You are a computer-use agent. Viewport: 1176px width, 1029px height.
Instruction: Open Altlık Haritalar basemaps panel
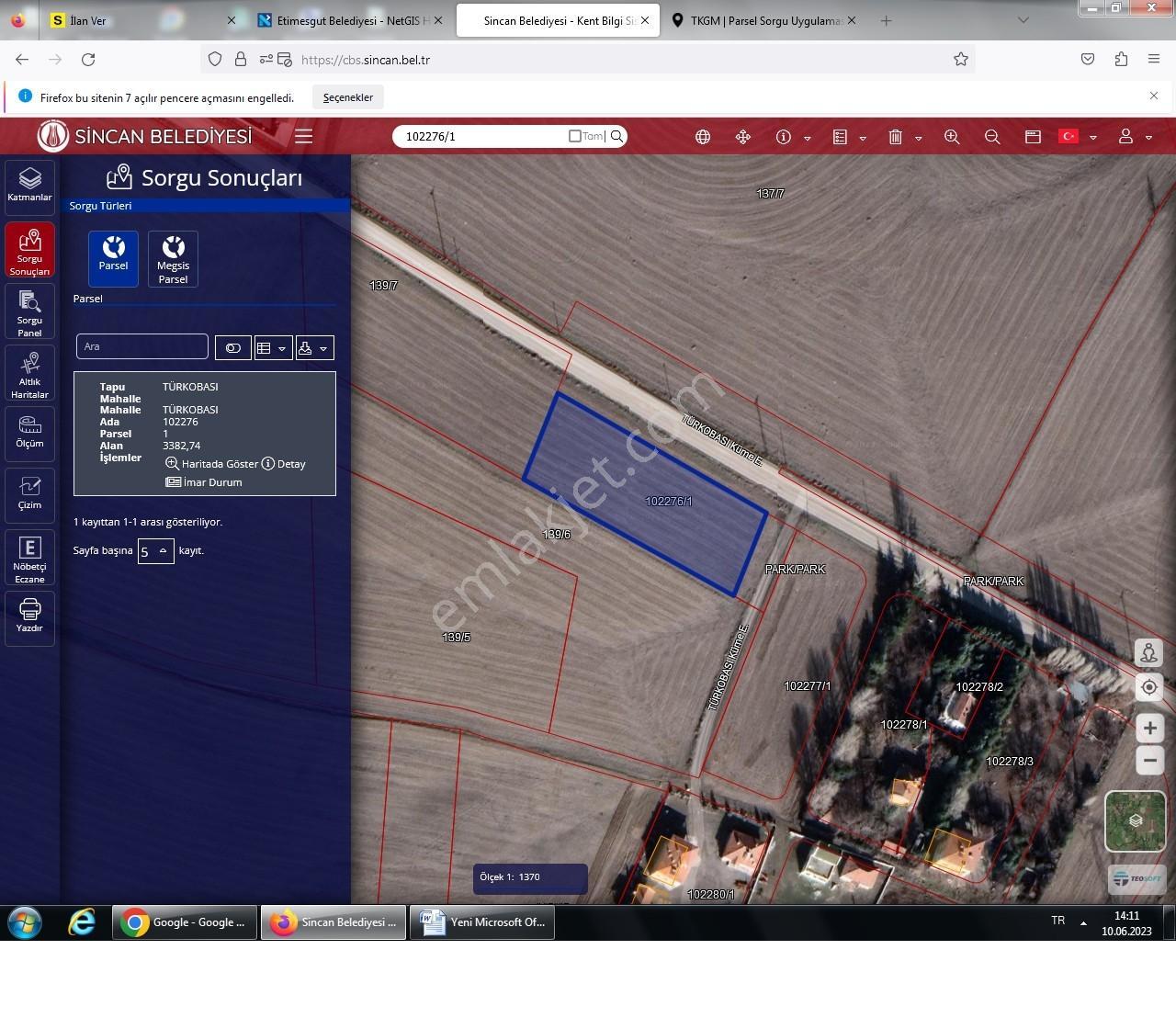pyautogui.click(x=29, y=374)
